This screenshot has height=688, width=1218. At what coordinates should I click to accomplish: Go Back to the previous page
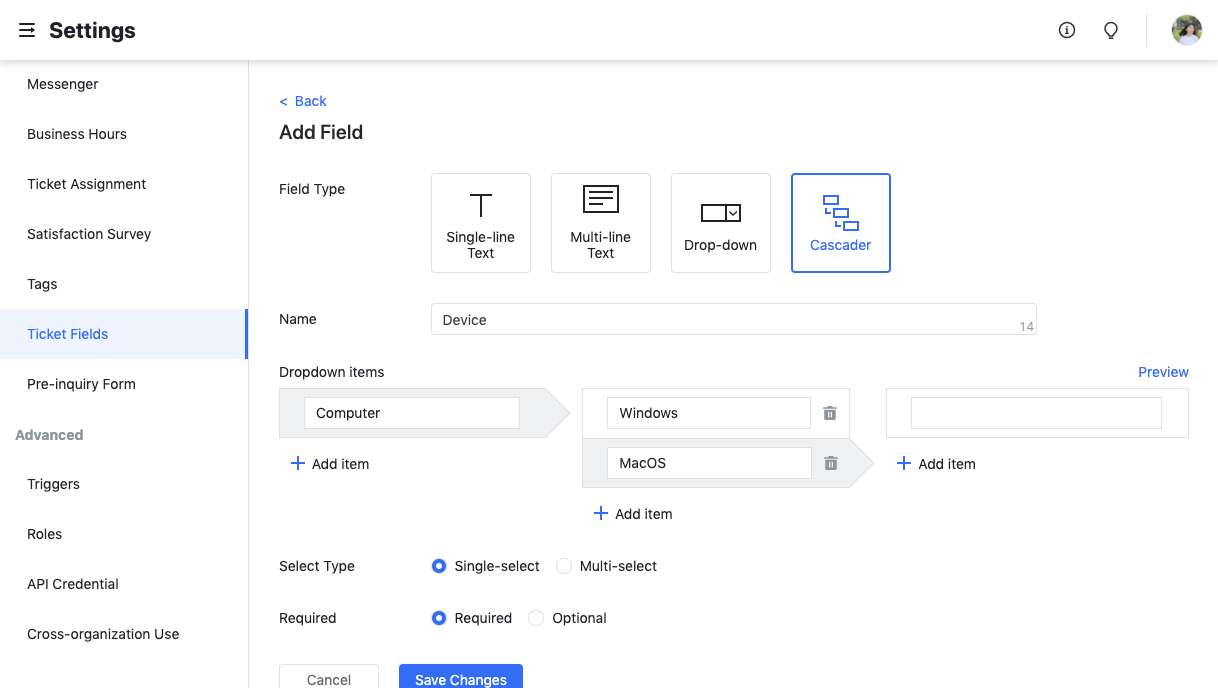pyautogui.click(x=303, y=101)
